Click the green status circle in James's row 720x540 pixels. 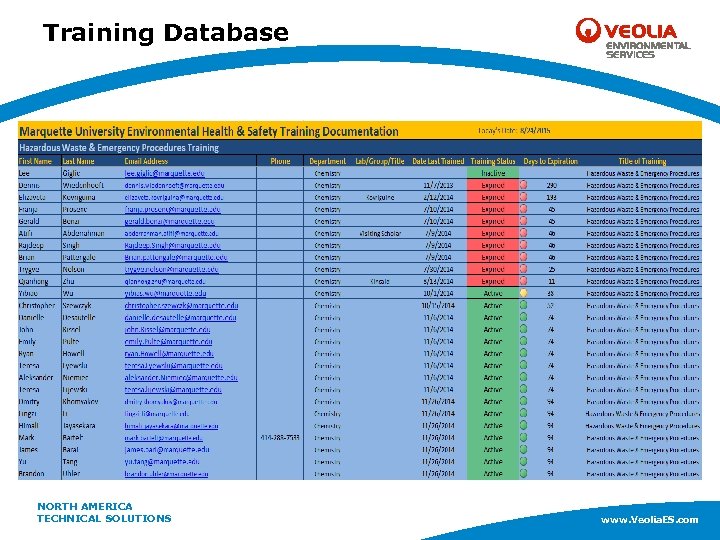pos(523,449)
